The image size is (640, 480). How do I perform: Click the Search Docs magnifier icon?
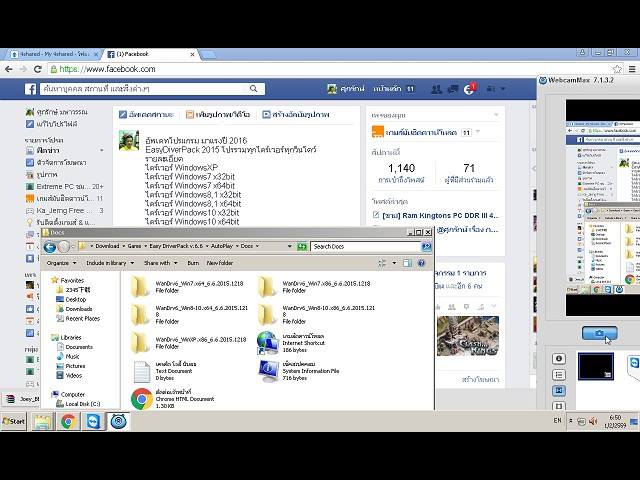point(426,247)
